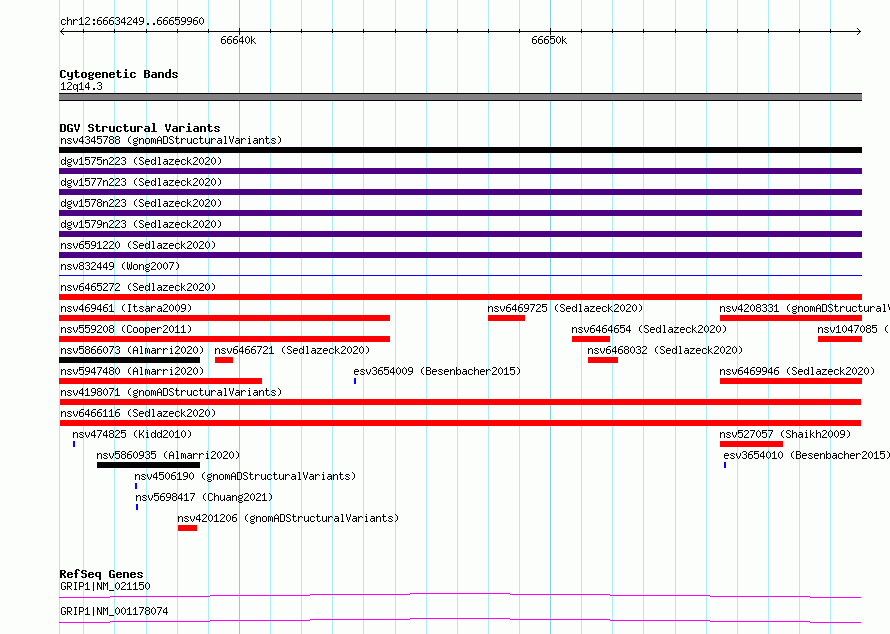Click the red bar under nsv6465272

pyautogui.click(x=460, y=297)
